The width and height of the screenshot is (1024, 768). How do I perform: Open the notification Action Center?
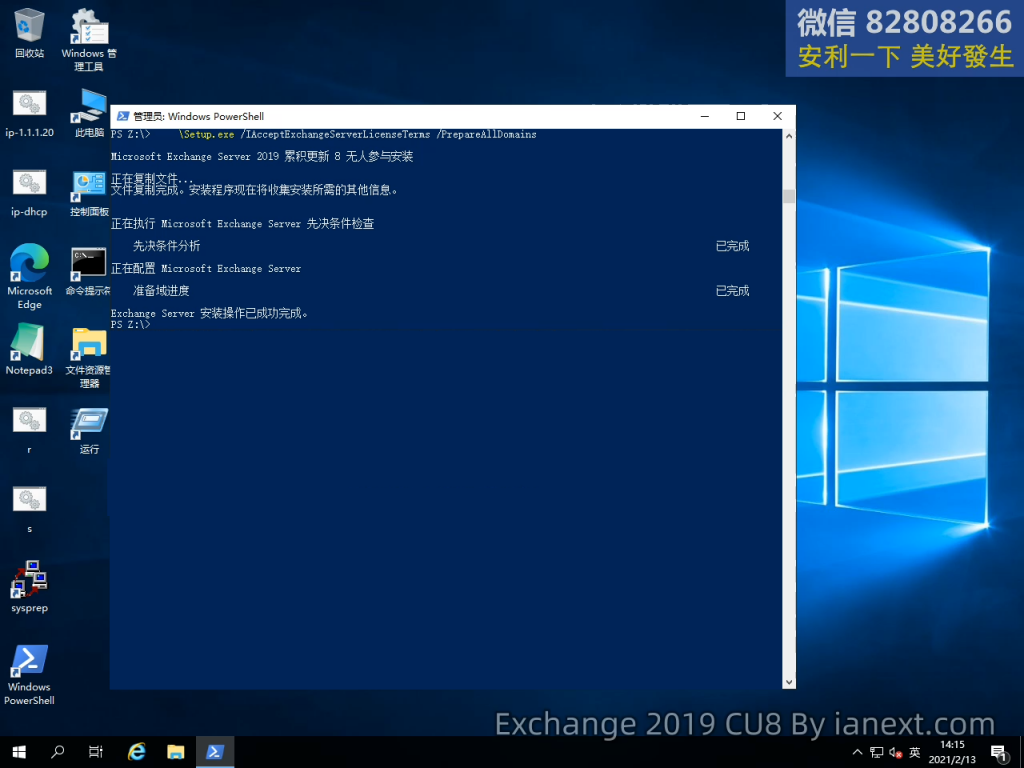[x=998, y=752]
